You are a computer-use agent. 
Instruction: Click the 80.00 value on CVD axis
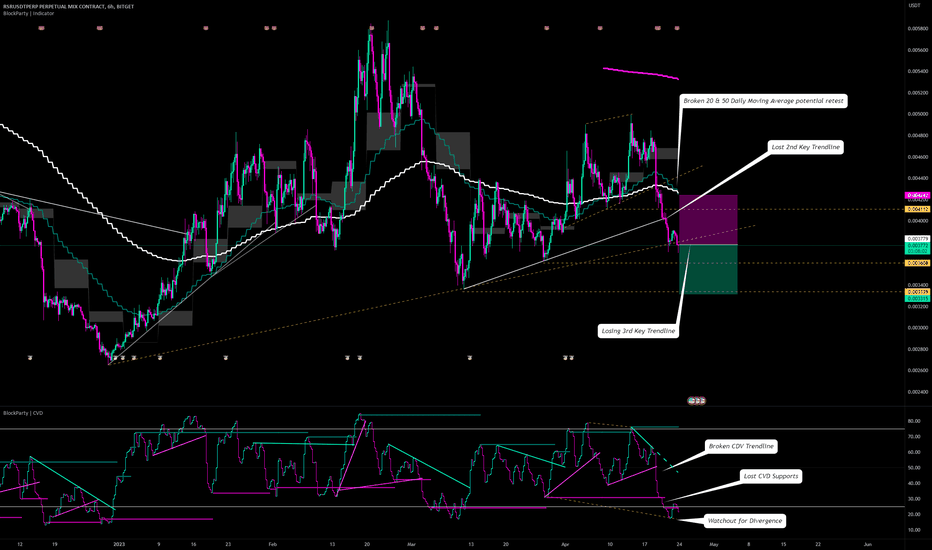[x=914, y=421]
